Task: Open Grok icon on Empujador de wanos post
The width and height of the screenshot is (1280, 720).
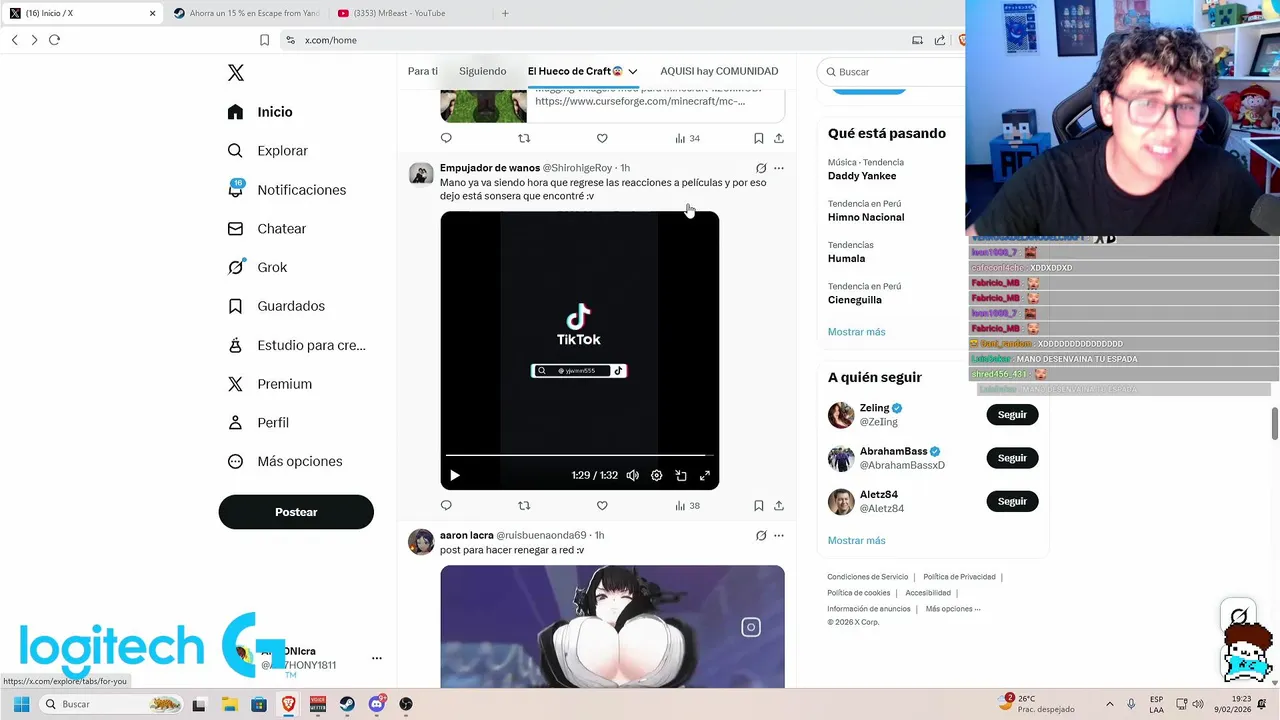Action: [761, 168]
